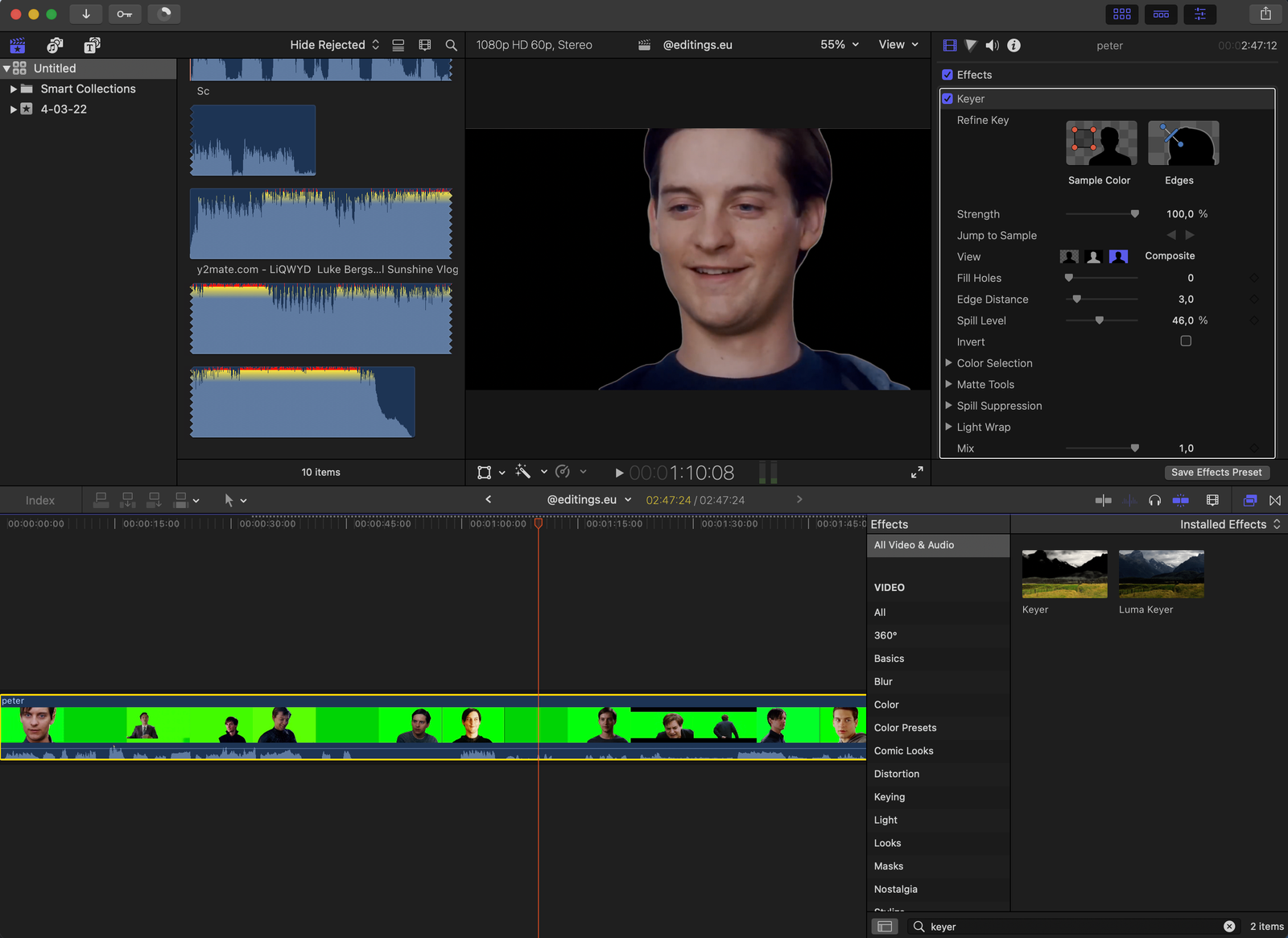
Task: Select the Sample Color refine key tool
Action: (x=1101, y=143)
